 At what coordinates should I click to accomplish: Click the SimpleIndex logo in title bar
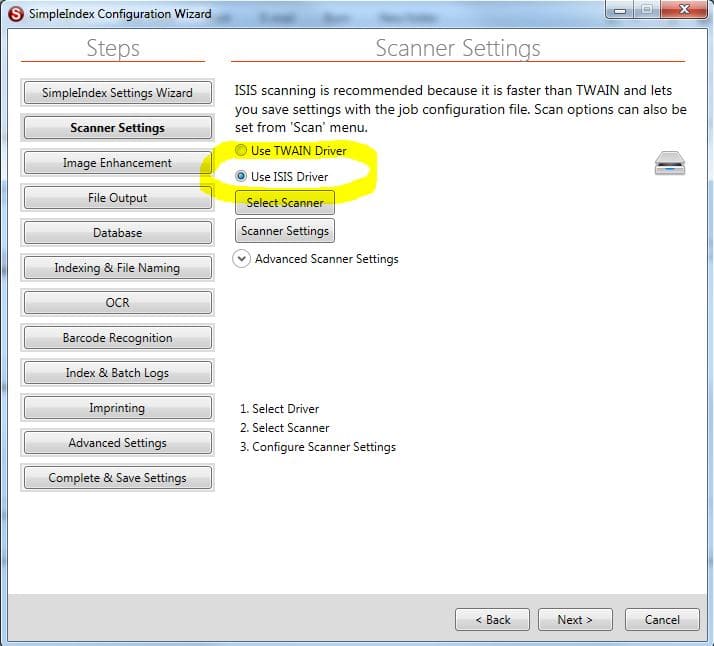[15, 14]
